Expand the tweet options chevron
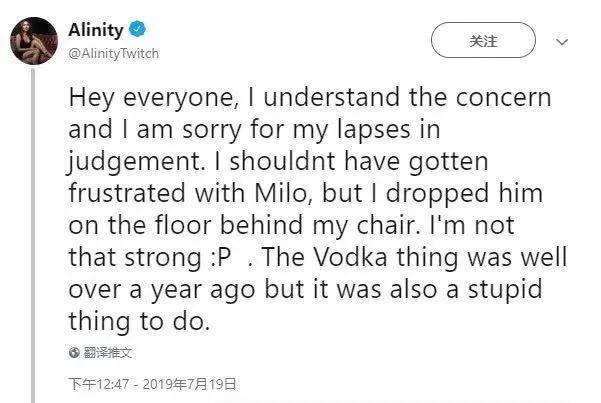Viewport: 601px width, 403px height. point(561,43)
